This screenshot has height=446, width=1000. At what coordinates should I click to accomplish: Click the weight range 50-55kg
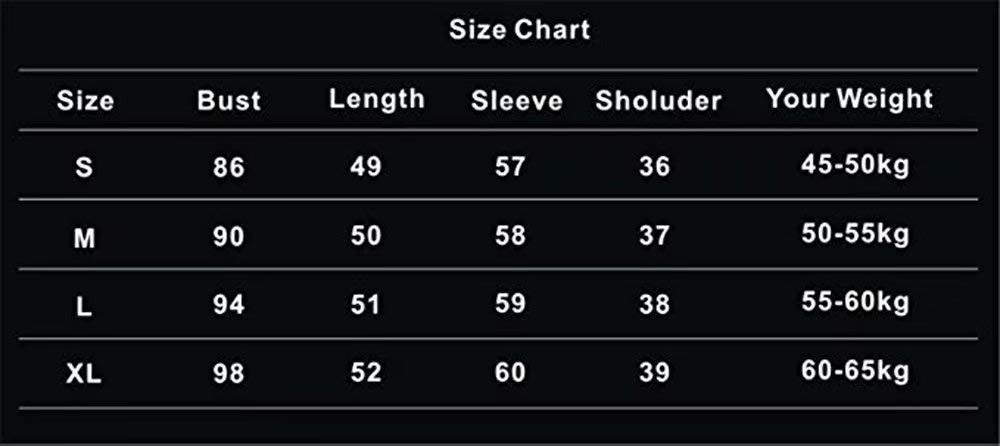pyautogui.click(x=855, y=235)
